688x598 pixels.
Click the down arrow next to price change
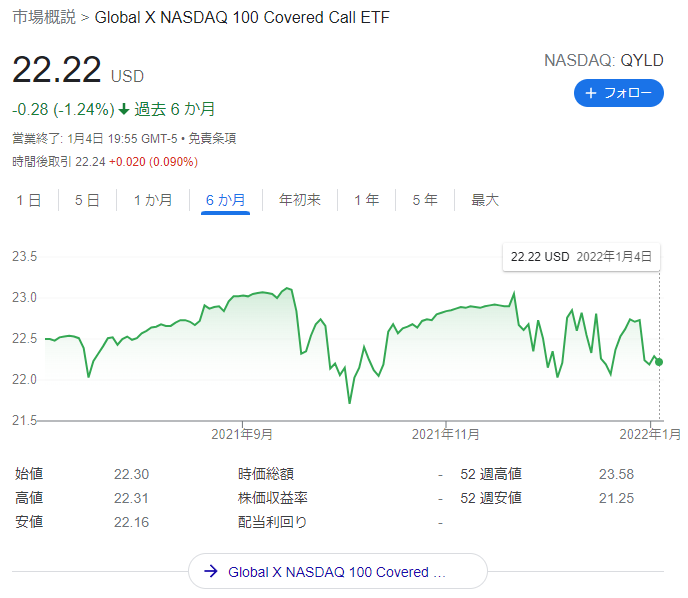tap(124, 109)
